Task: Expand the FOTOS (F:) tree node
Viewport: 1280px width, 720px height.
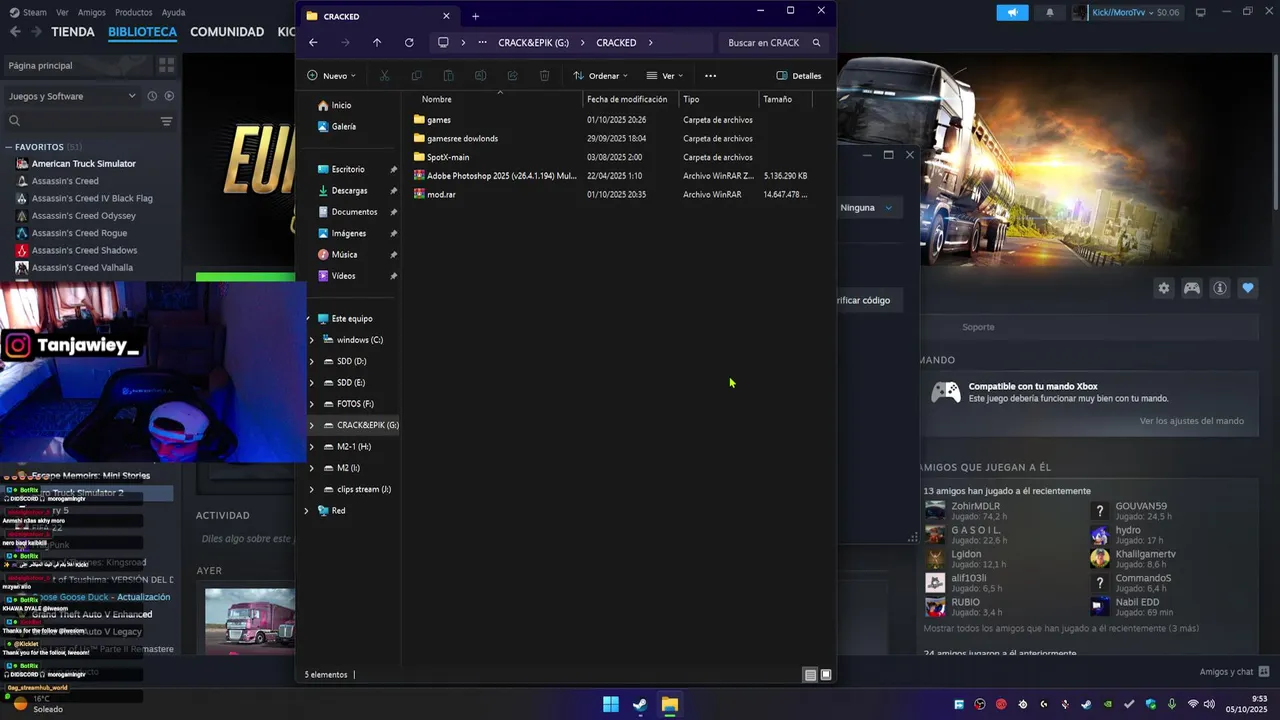Action: coord(312,404)
